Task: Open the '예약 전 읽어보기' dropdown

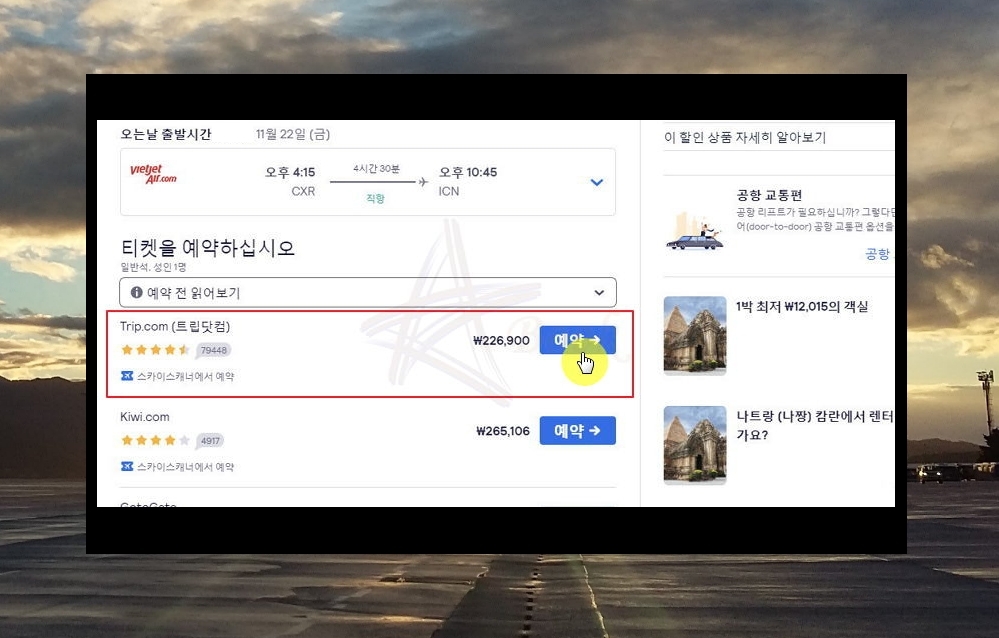Action: (x=368, y=293)
